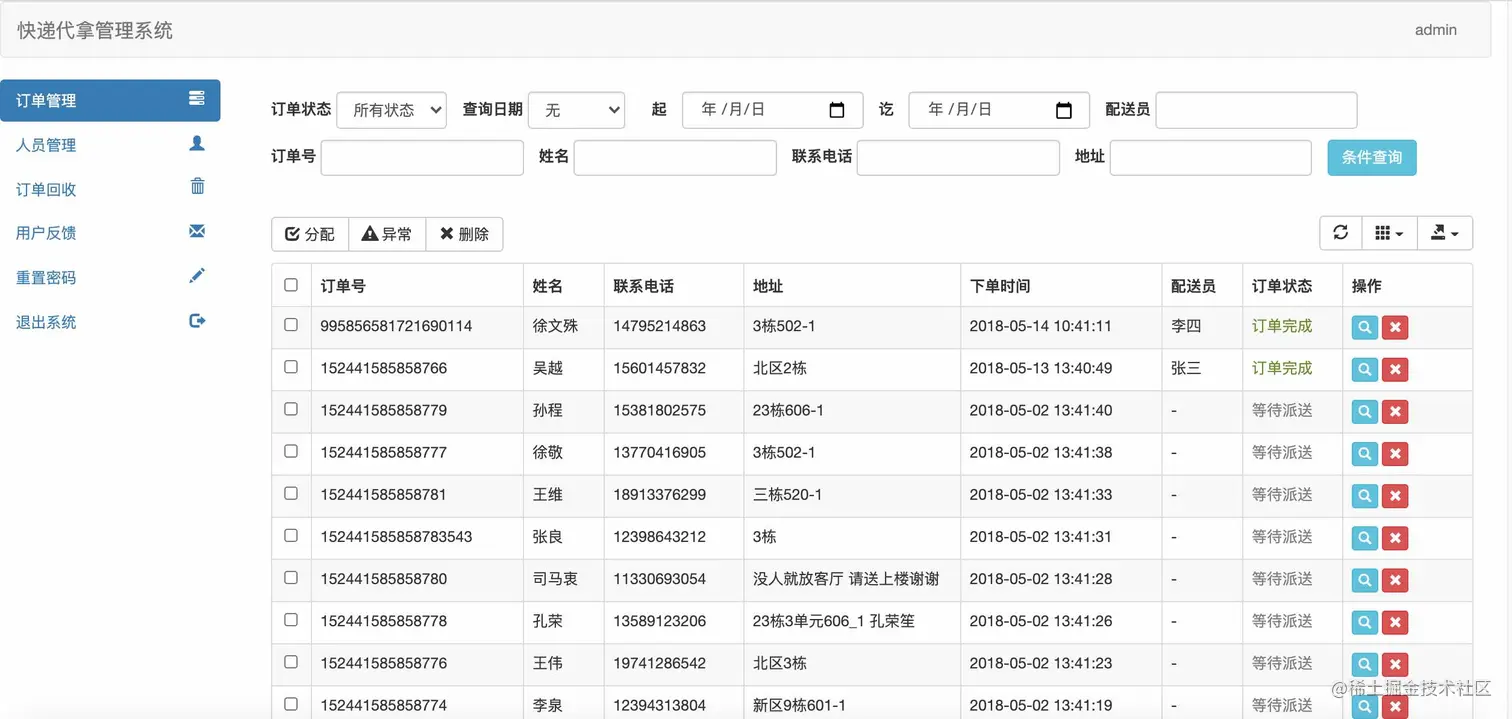The image size is (1512, 719).
Task: Click the trash icon beside 订单回收
Action: pyautogui.click(x=197, y=188)
